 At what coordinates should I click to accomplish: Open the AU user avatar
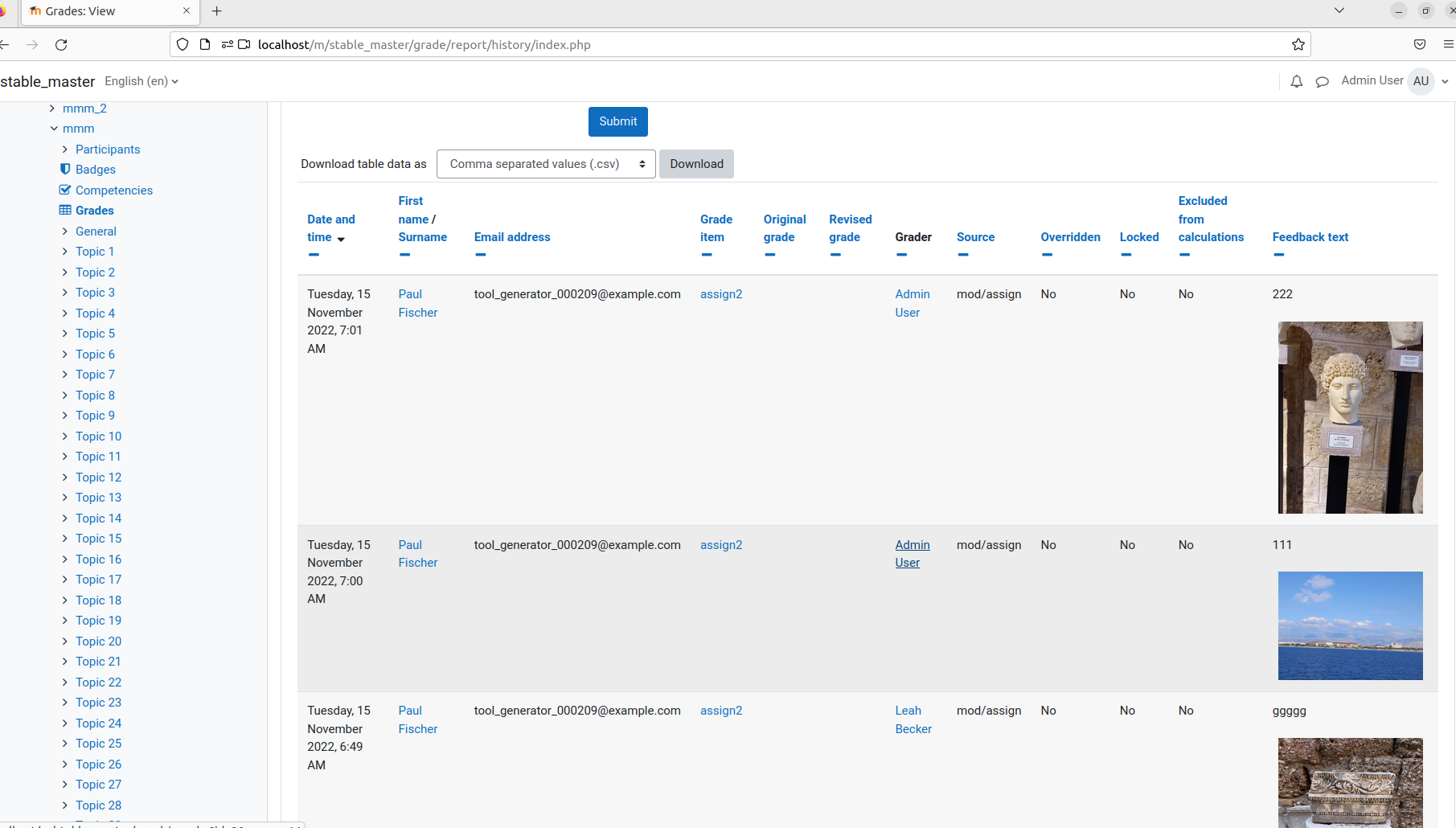point(1421,81)
